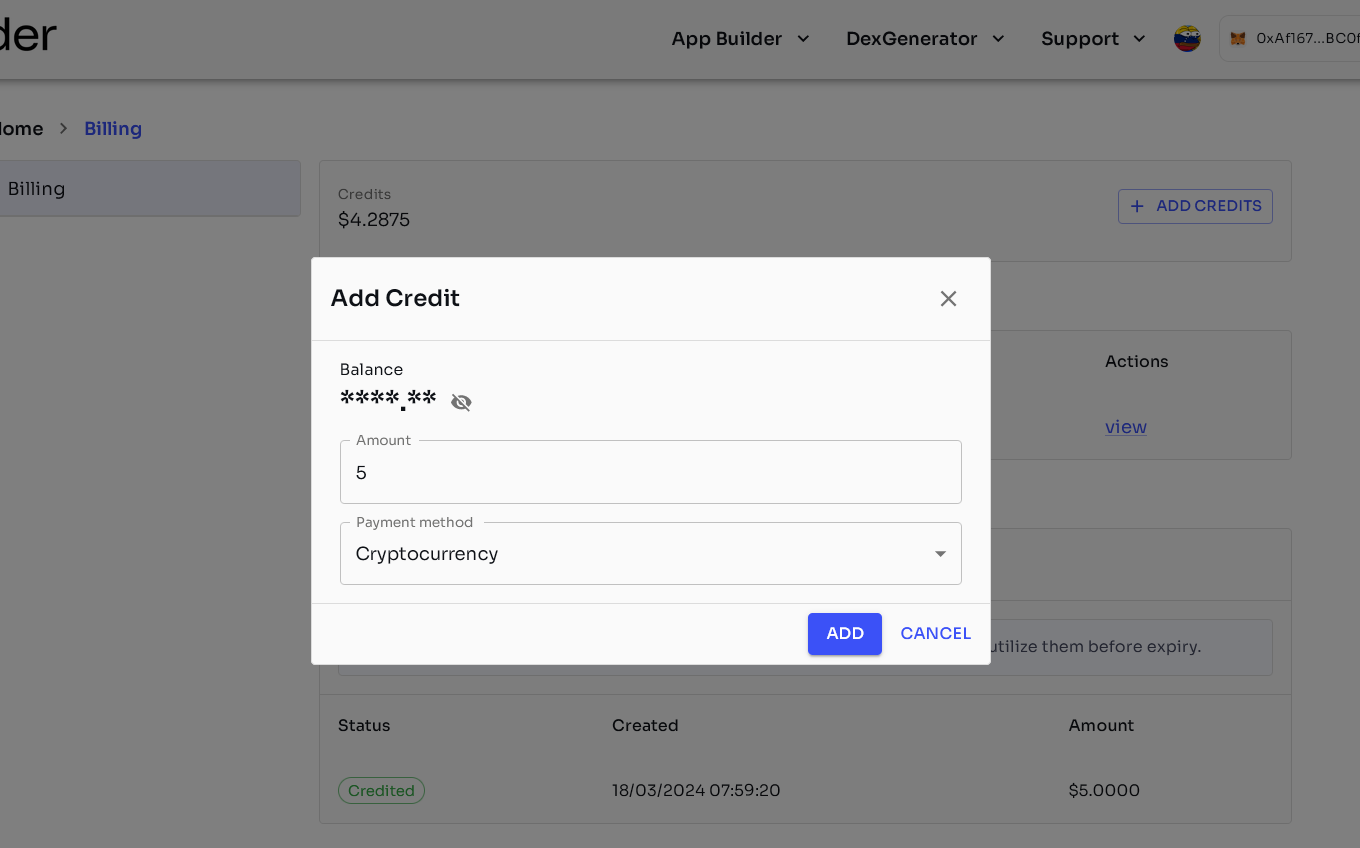The image size is (1360, 848).
Task: Click ADD to confirm adding credit
Action: (844, 633)
